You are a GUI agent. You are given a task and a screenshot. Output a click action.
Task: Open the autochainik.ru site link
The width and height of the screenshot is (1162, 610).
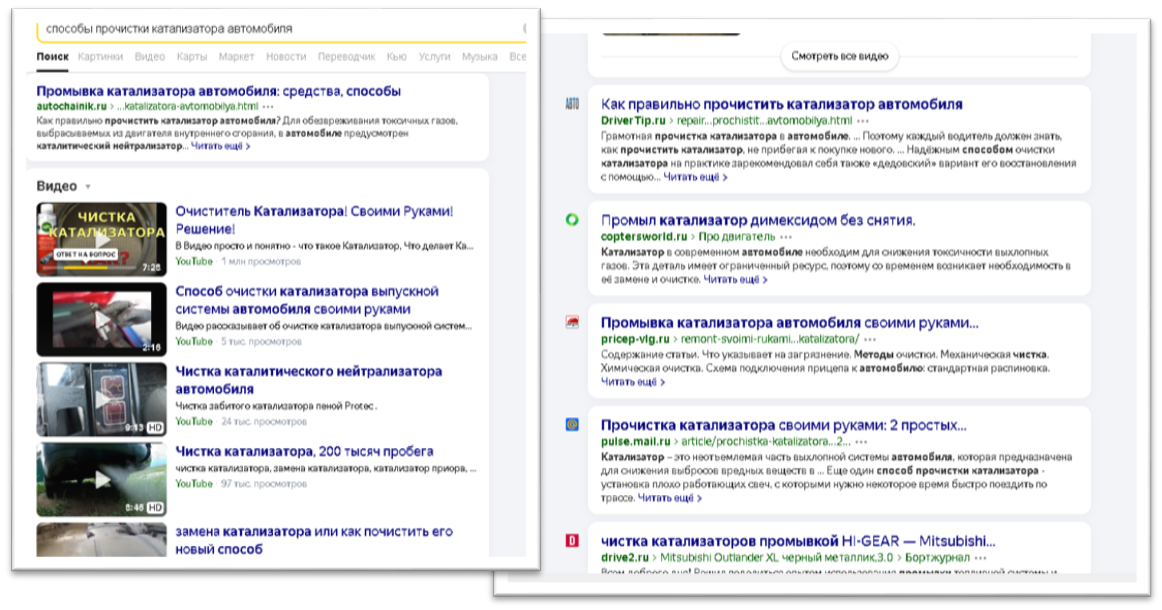click(72, 106)
